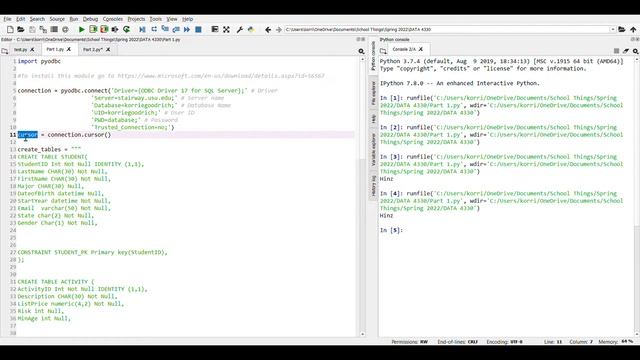640x360 pixels.
Task: Click the debug step return icon
Action: click(176, 29)
